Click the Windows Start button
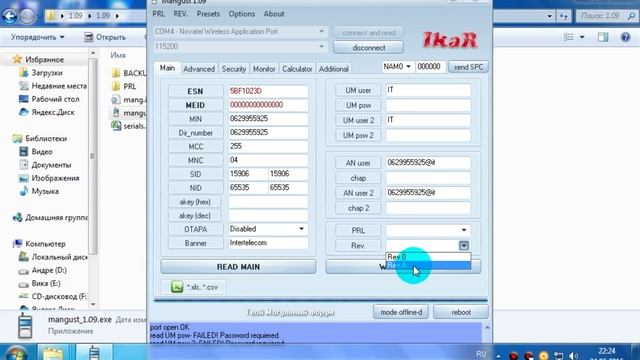The width and height of the screenshot is (640, 360). [16, 353]
